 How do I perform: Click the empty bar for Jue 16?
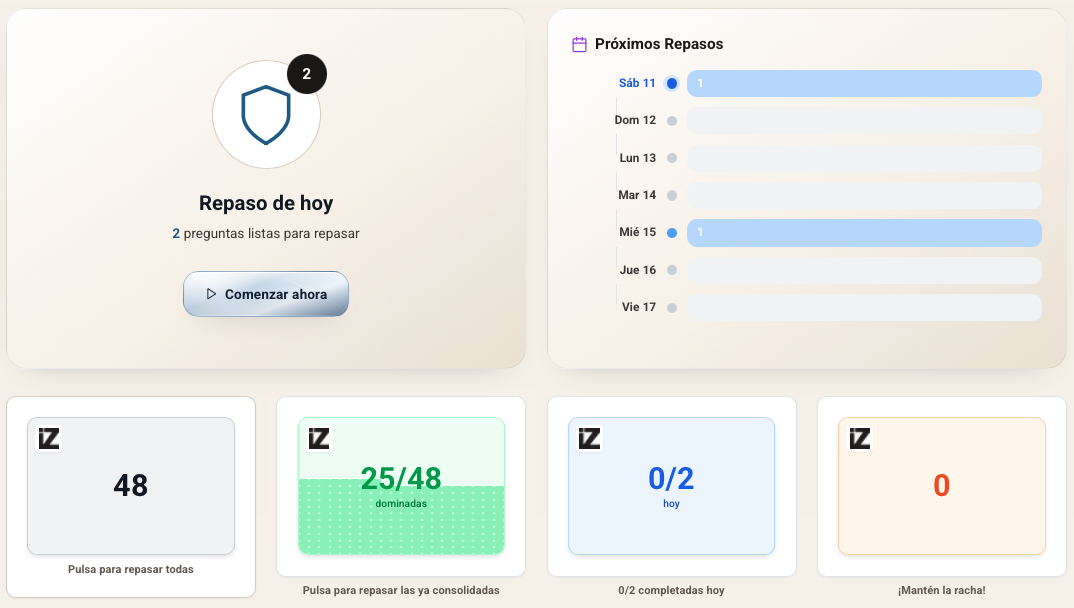864,270
